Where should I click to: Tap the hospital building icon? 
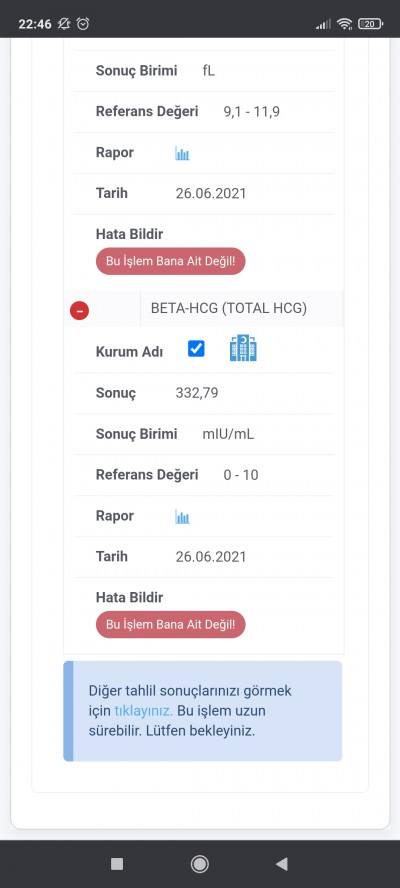tap(243, 348)
